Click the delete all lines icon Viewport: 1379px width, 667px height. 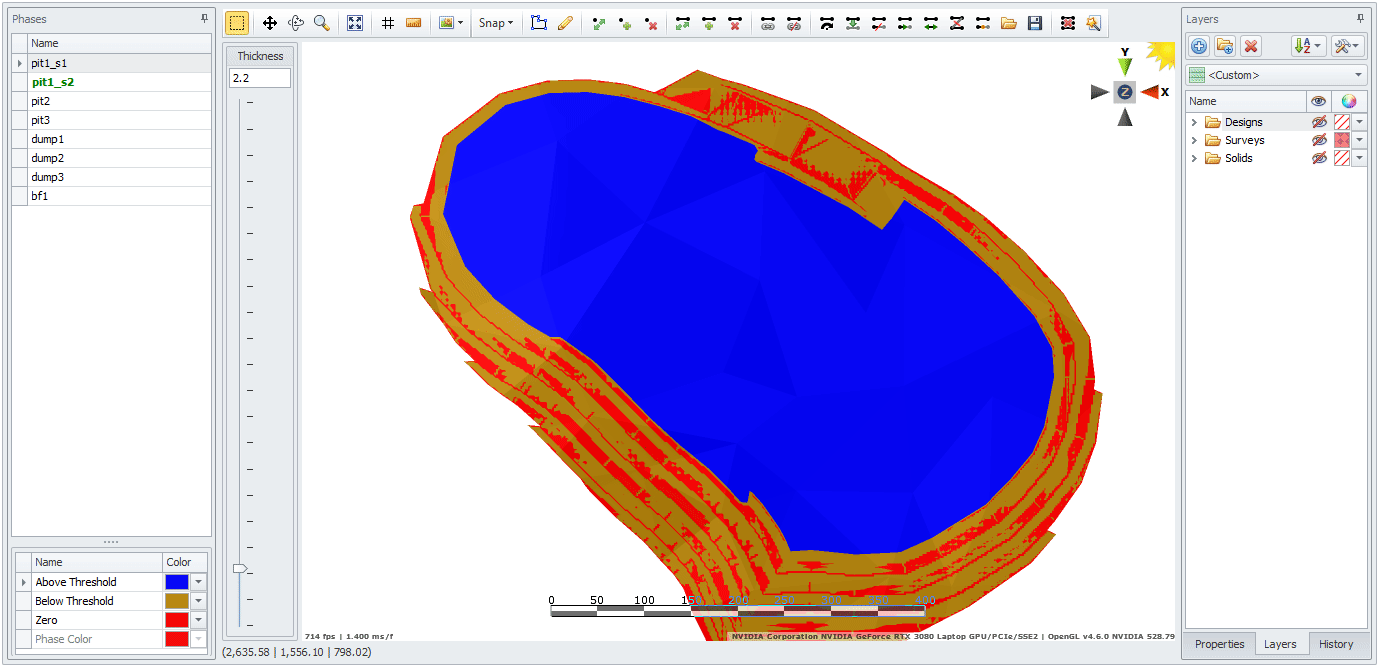[x=1068, y=22]
